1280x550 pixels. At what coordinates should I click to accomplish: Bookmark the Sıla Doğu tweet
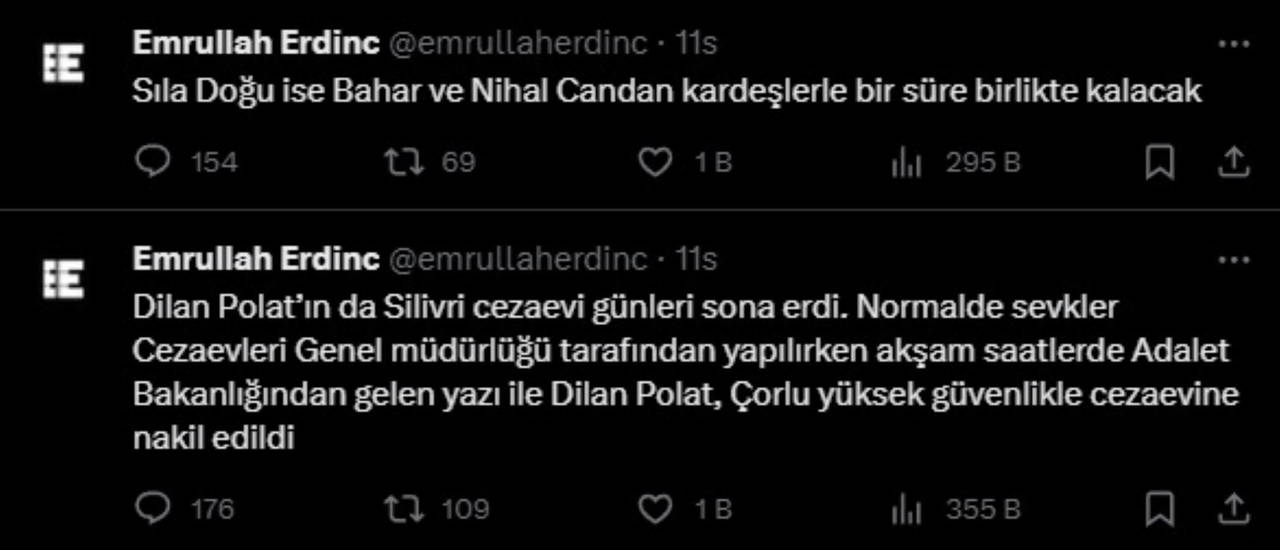(x=1159, y=162)
